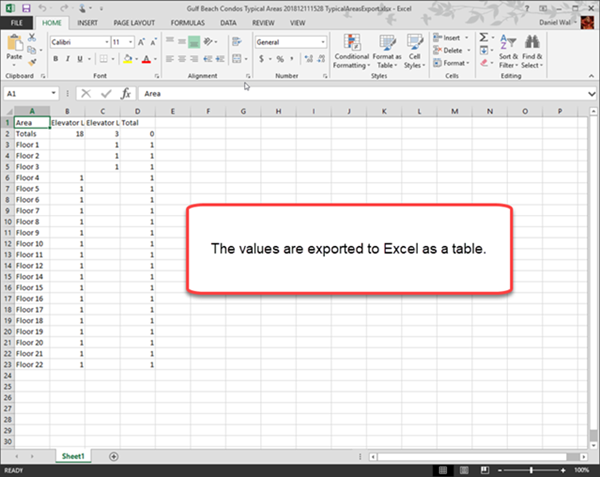The image size is (600, 477).
Task: Click the Save icon in quick access toolbar
Action: 26,8
